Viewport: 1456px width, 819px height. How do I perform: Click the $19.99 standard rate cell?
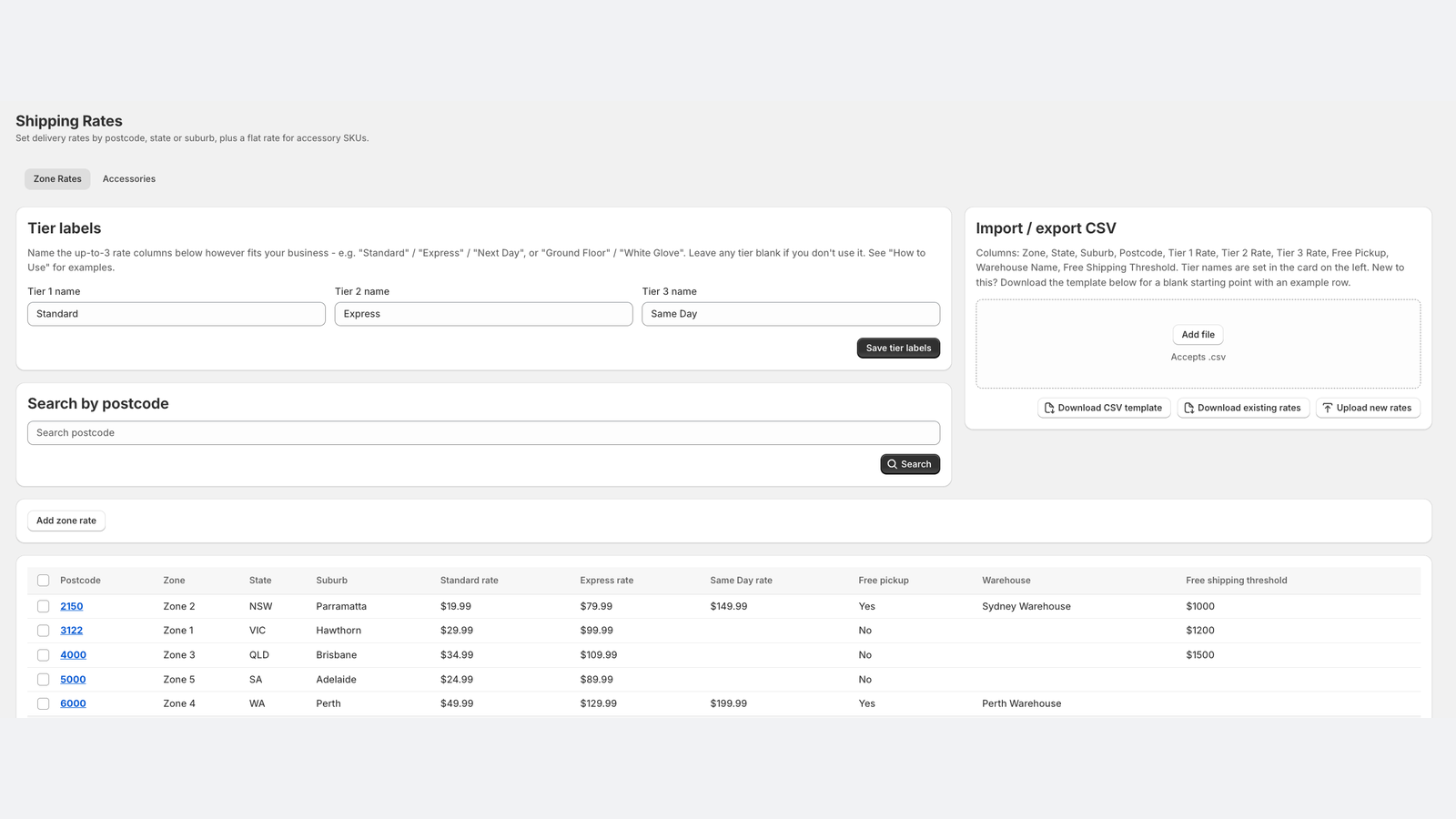456,606
